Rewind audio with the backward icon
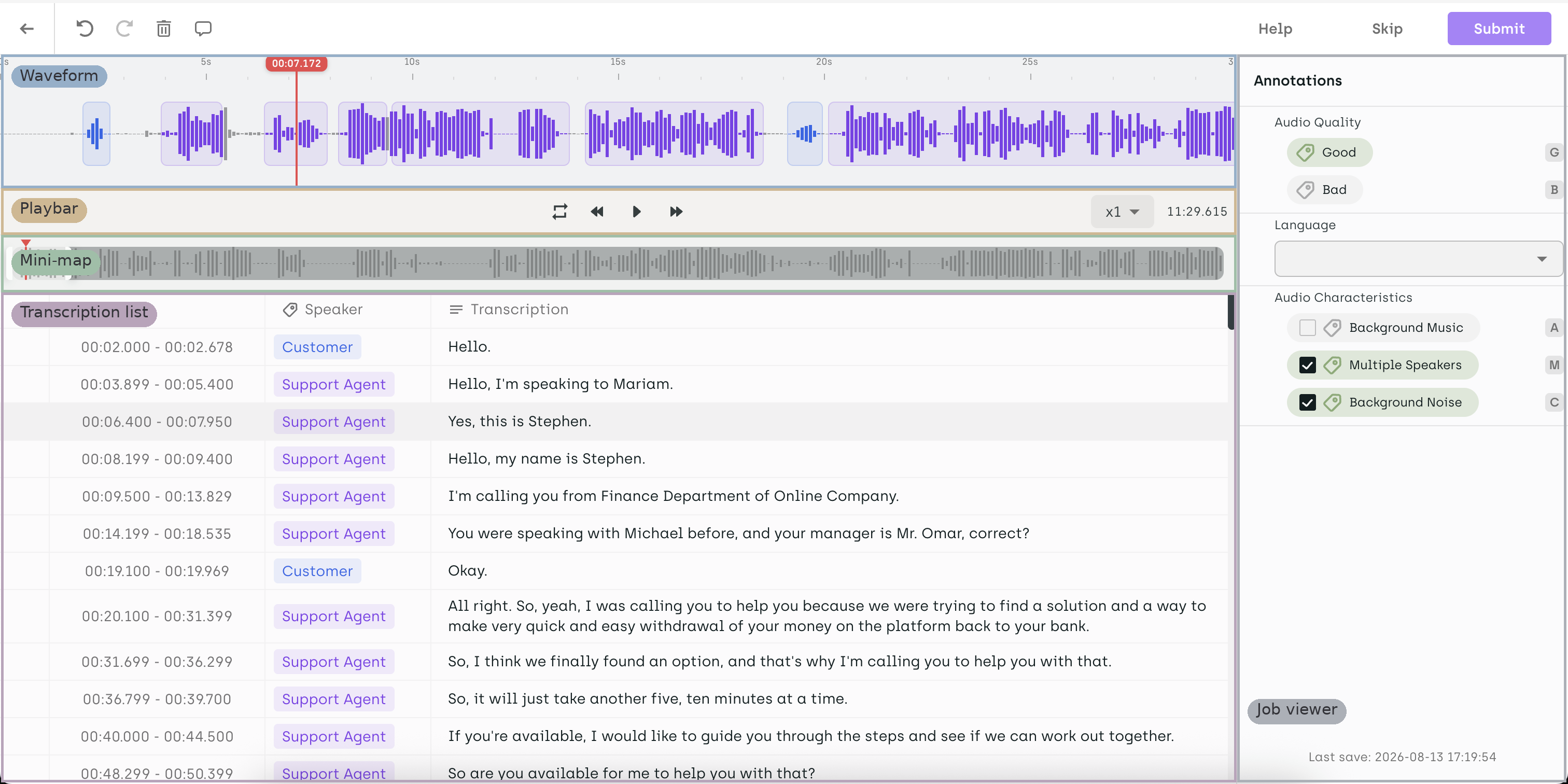Viewport: 1568px width, 784px height. click(x=597, y=212)
